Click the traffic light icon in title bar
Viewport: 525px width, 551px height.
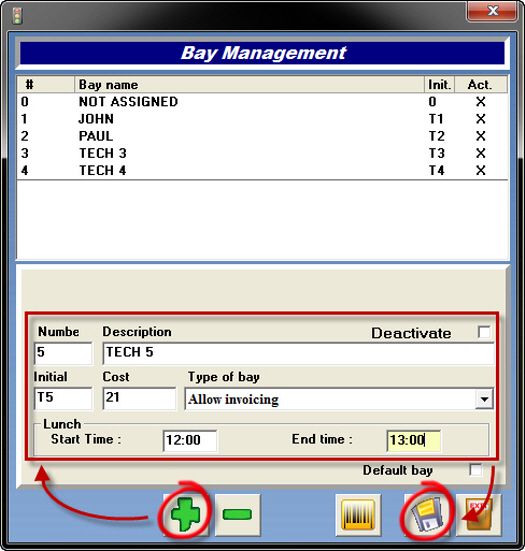coord(17,16)
